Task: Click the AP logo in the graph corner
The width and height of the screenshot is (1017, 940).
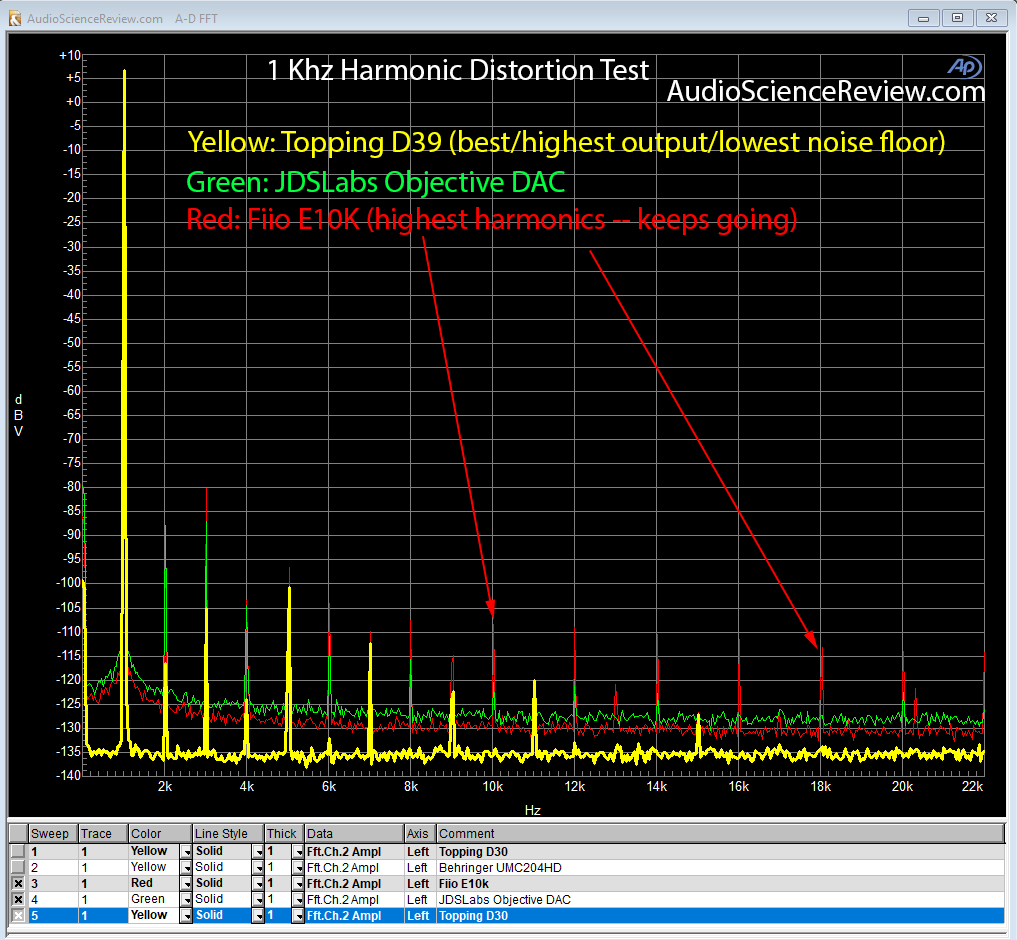Action: pyautogui.click(x=964, y=66)
